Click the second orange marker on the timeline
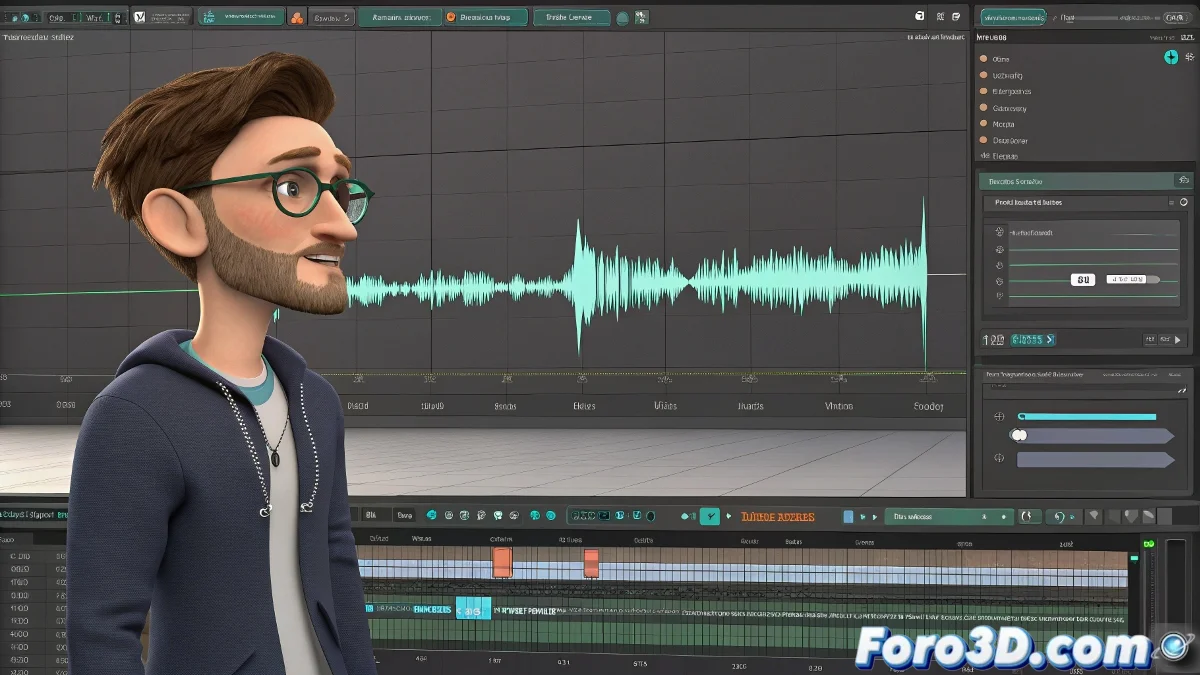 [x=591, y=563]
